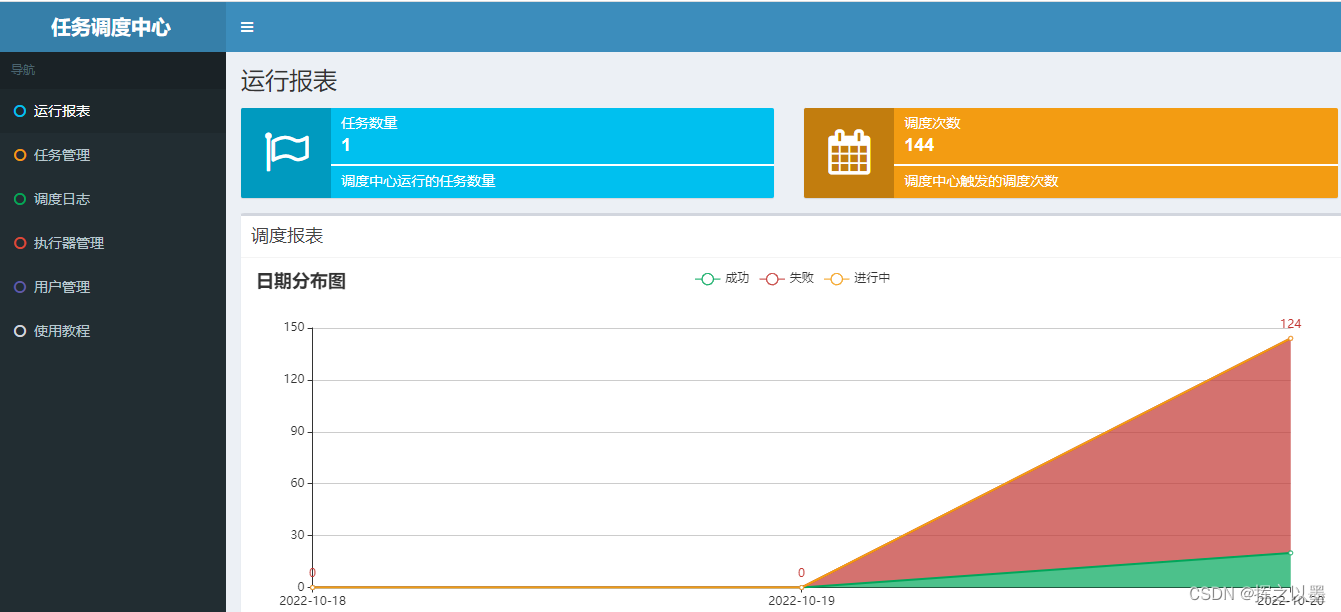Click the orange circle icon beside 任务管理

[x=20, y=155]
